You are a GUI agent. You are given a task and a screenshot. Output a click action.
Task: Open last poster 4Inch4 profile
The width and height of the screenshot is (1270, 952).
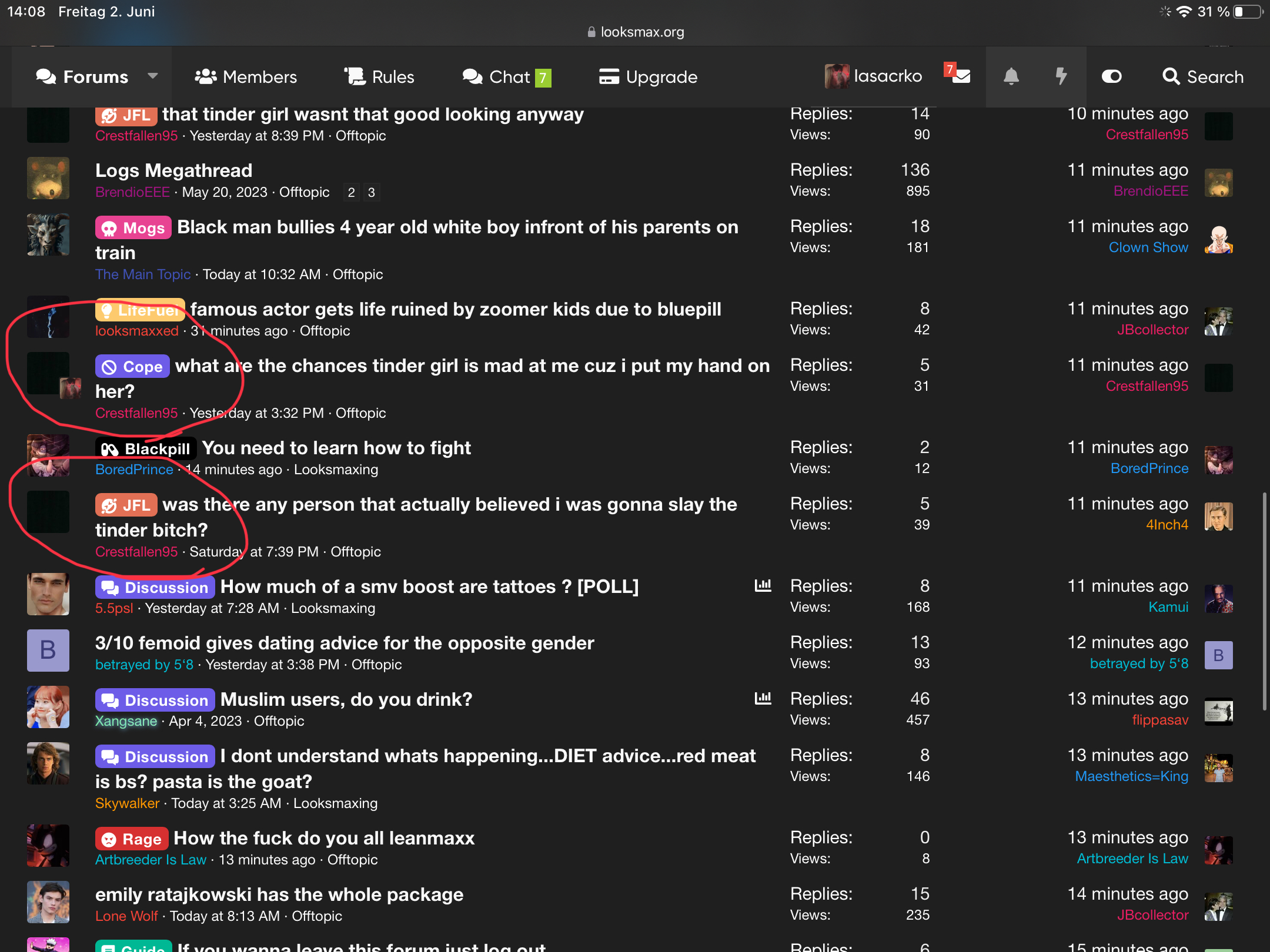coord(1167,525)
